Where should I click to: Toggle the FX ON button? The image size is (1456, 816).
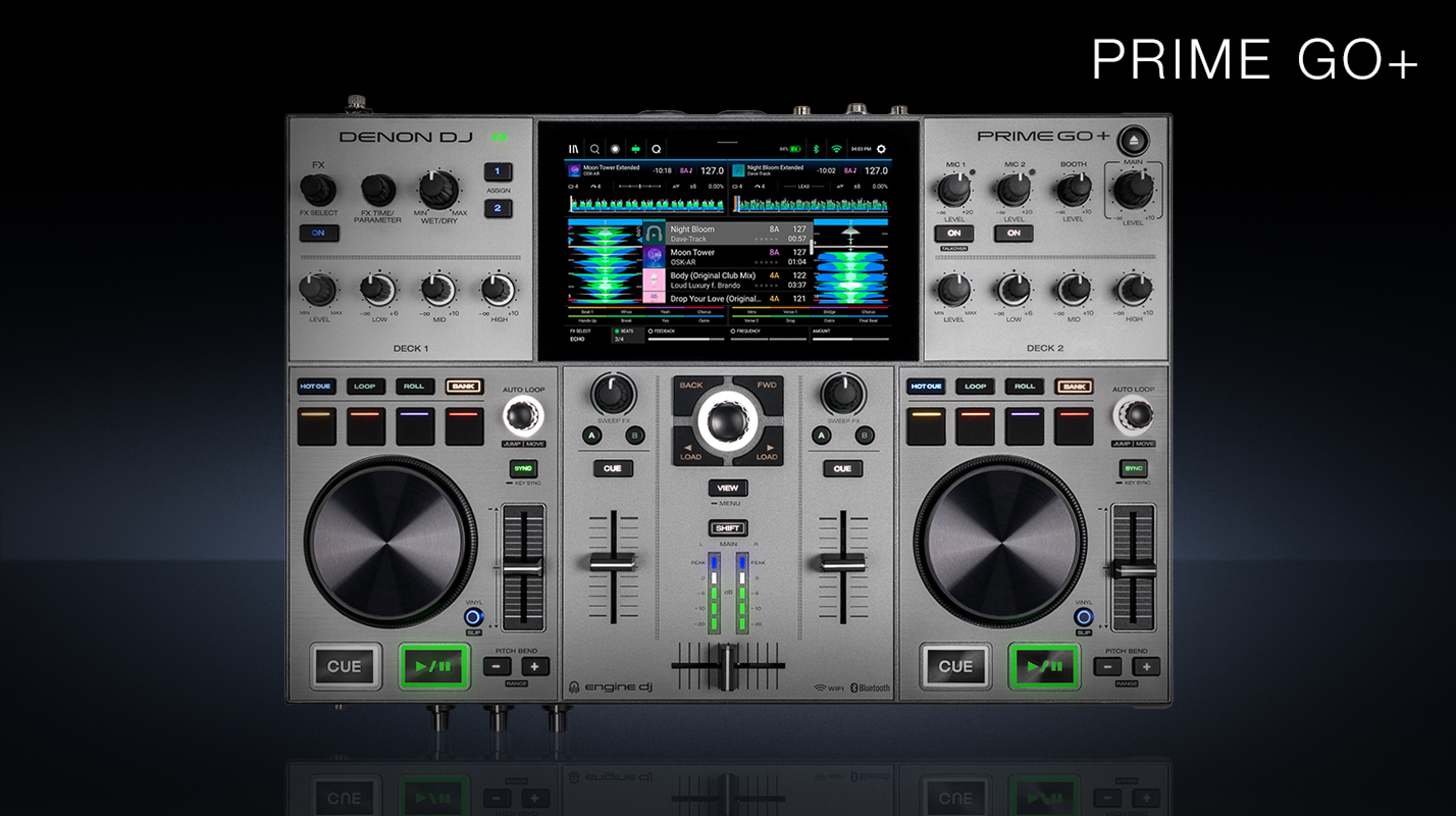[318, 233]
